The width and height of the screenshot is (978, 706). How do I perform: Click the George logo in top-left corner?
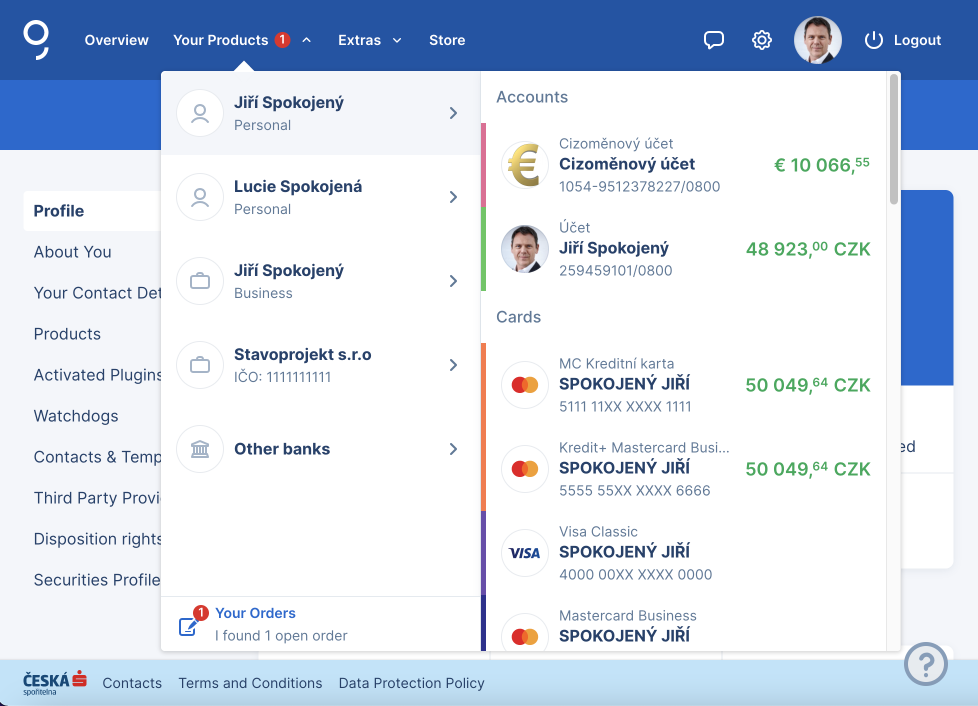(37, 40)
